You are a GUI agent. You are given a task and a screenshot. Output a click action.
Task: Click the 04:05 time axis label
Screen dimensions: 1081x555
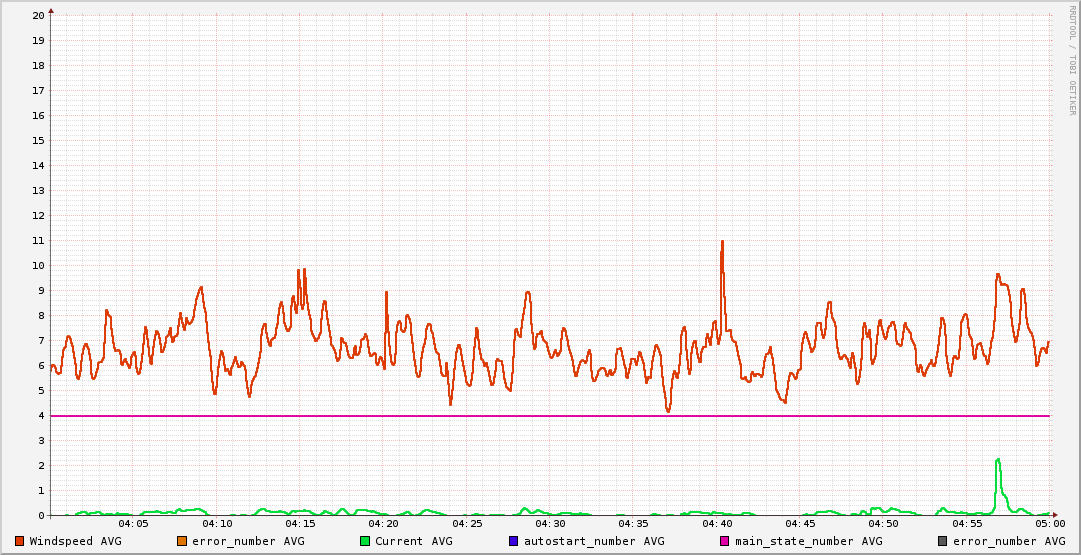click(x=133, y=524)
